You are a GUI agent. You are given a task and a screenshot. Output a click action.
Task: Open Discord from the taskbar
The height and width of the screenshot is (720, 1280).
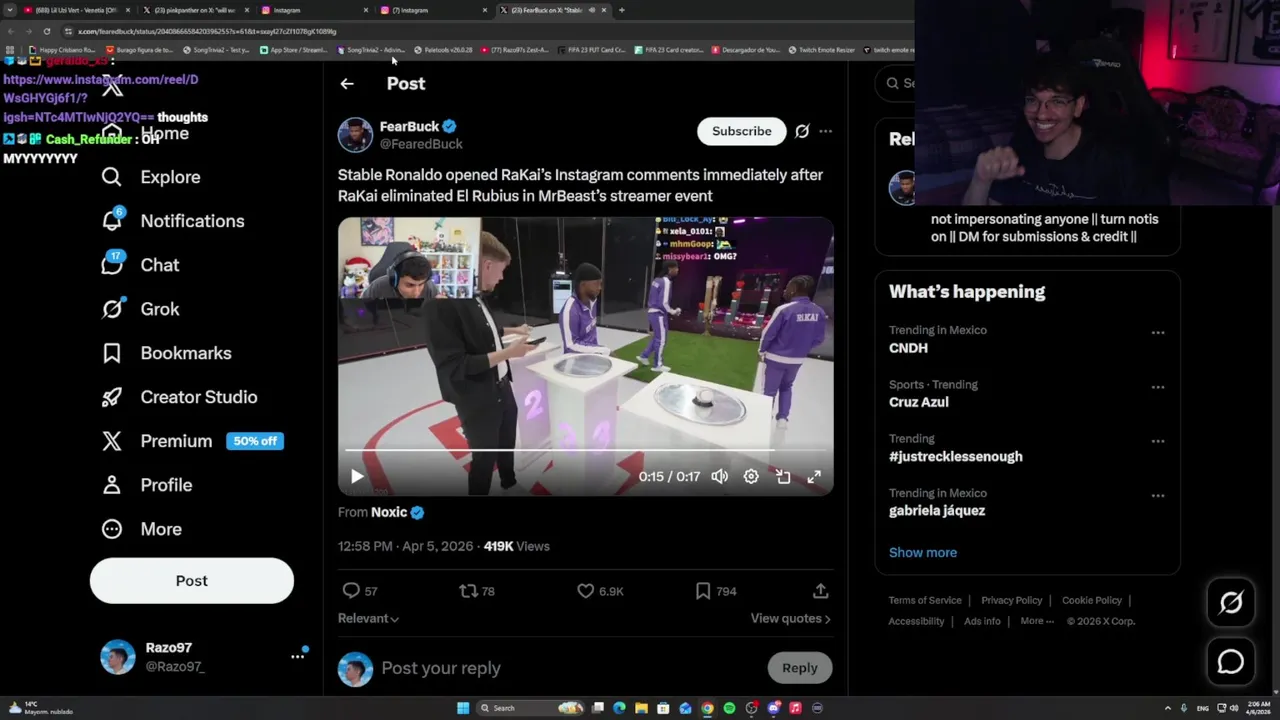point(773,708)
